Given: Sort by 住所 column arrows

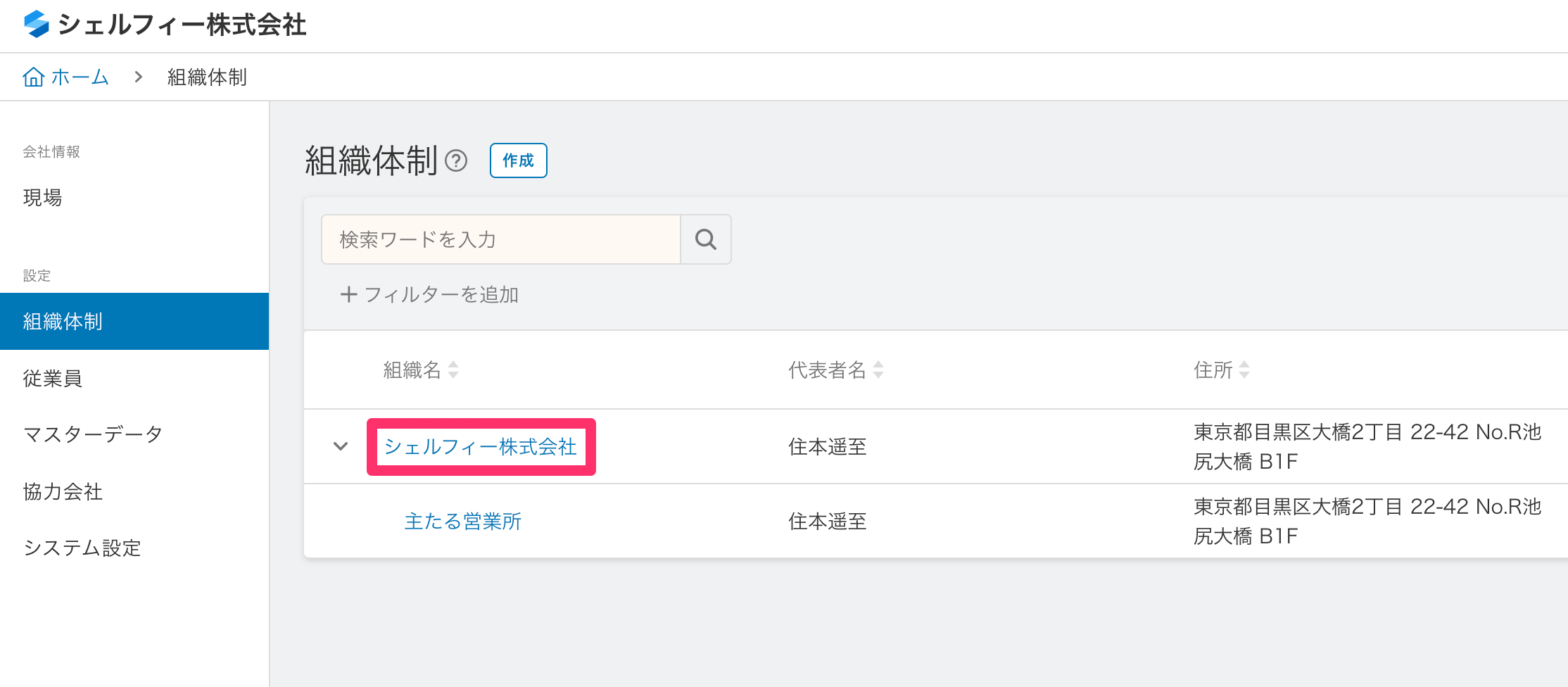Looking at the screenshot, I should coord(1244,370).
